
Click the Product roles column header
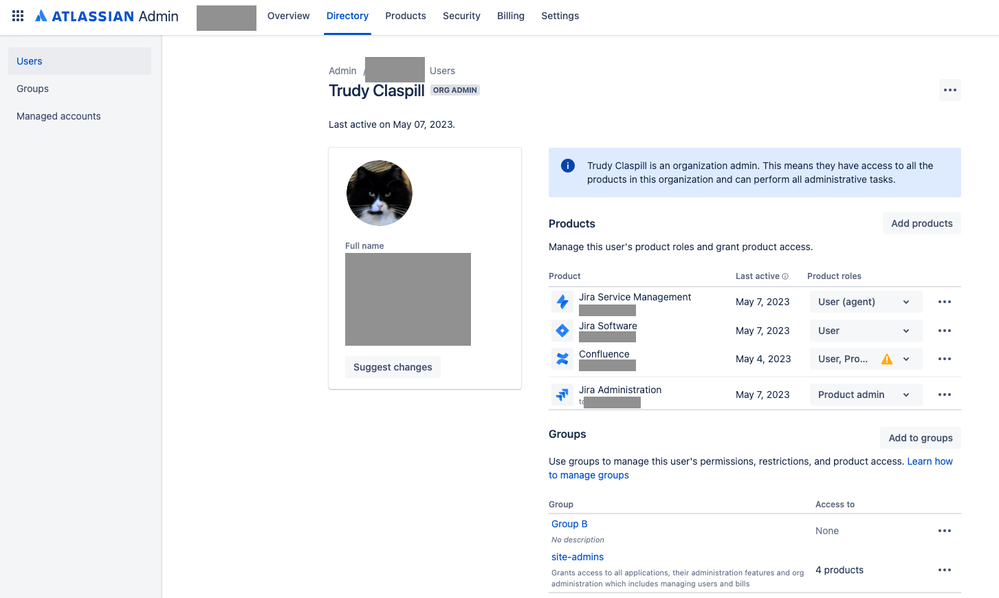834,276
